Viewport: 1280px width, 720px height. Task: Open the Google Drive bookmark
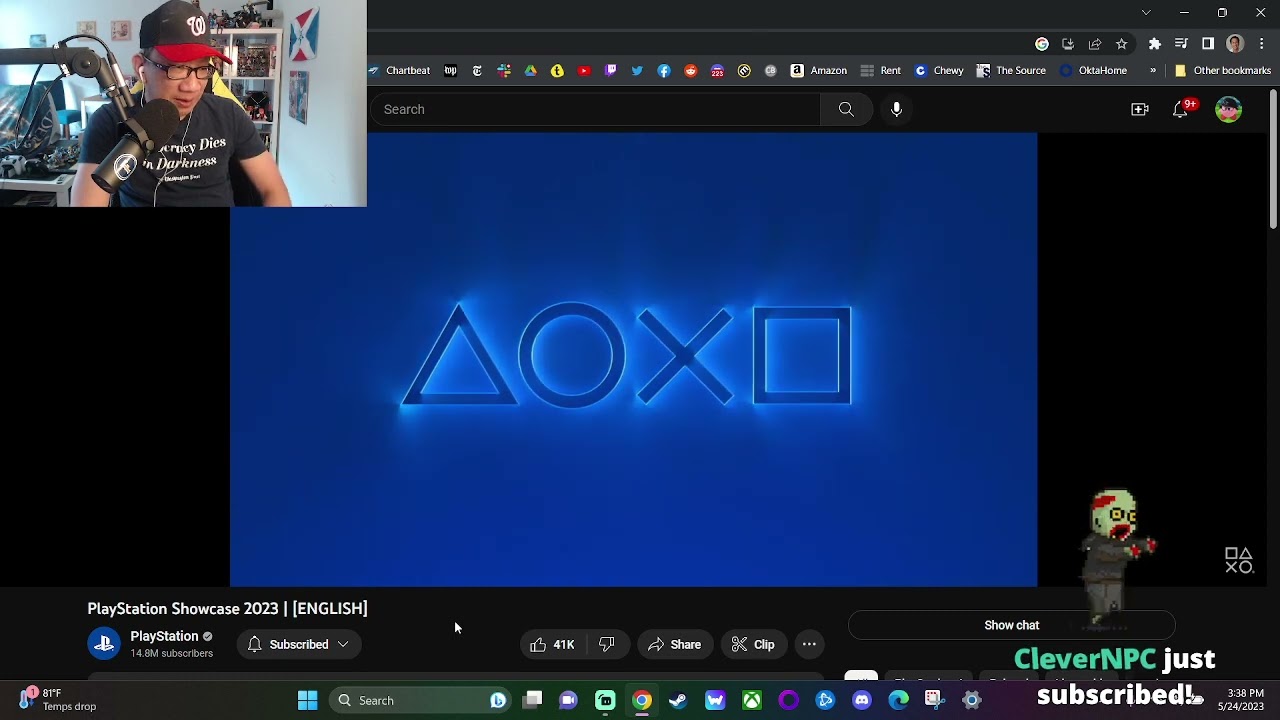(x=530, y=71)
